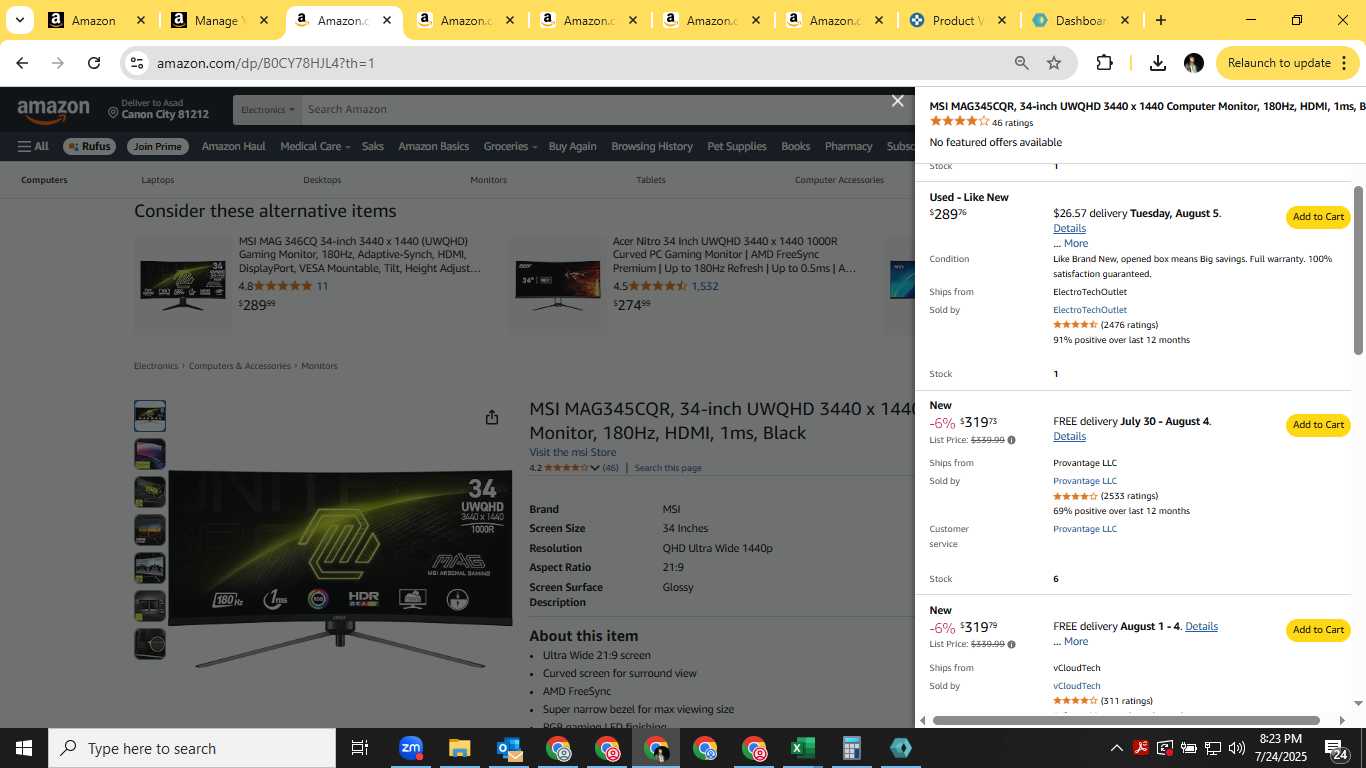View site information icon in address bar
The width and height of the screenshot is (1366, 768).
[x=137, y=63]
